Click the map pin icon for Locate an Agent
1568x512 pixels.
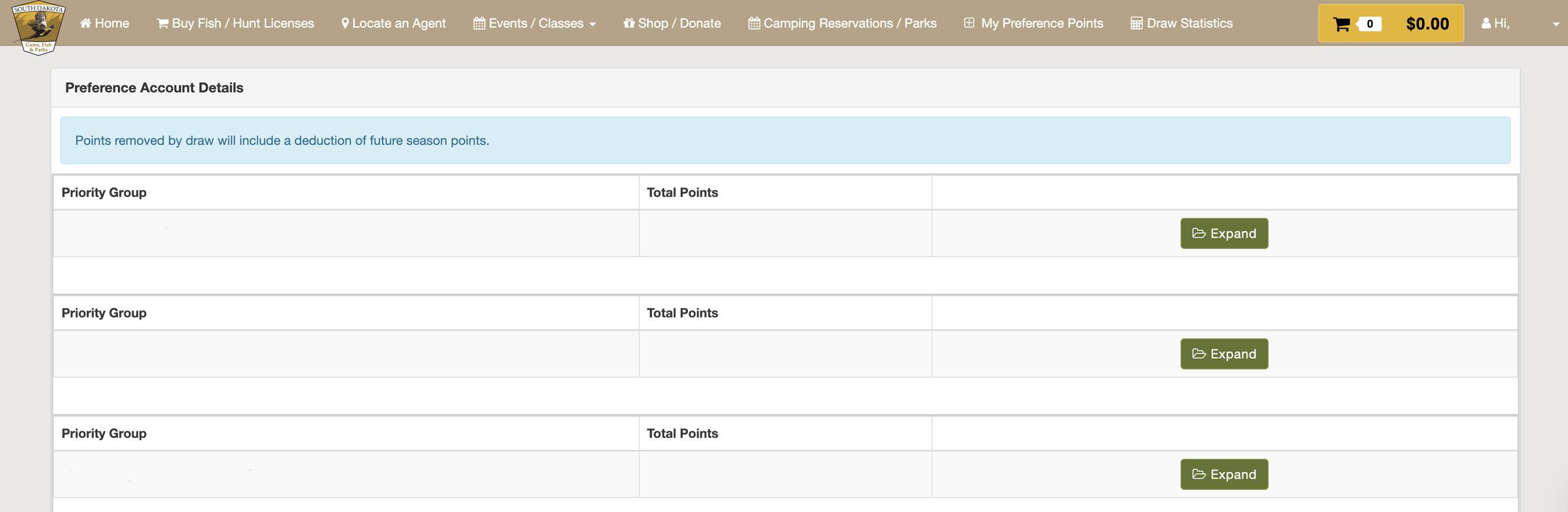[x=345, y=24]
